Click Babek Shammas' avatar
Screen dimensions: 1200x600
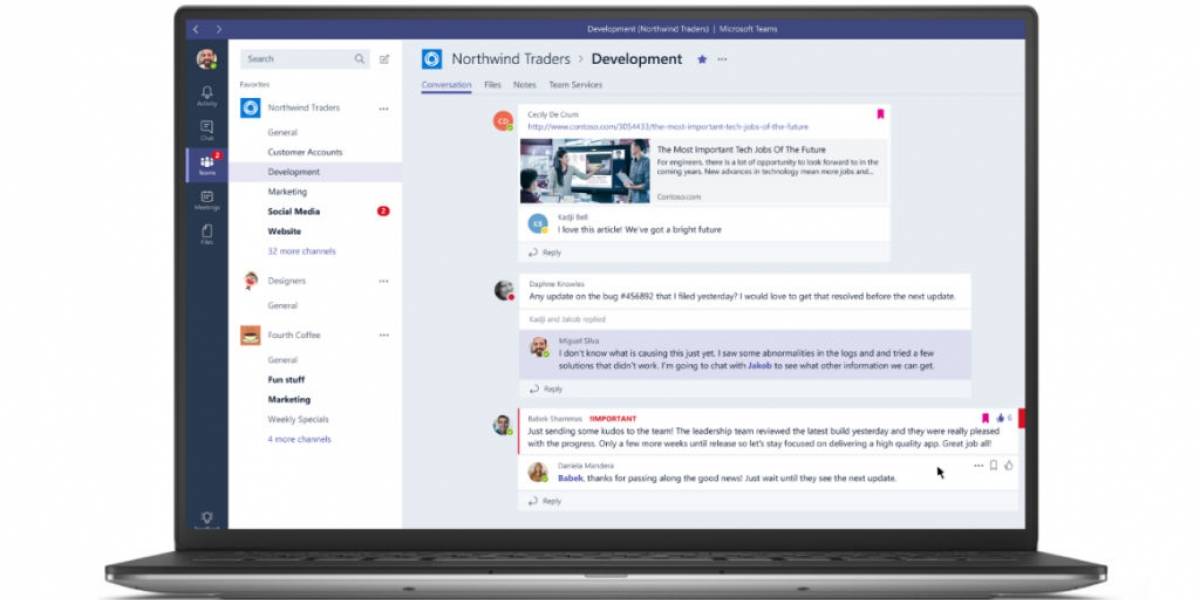point(503,425)
